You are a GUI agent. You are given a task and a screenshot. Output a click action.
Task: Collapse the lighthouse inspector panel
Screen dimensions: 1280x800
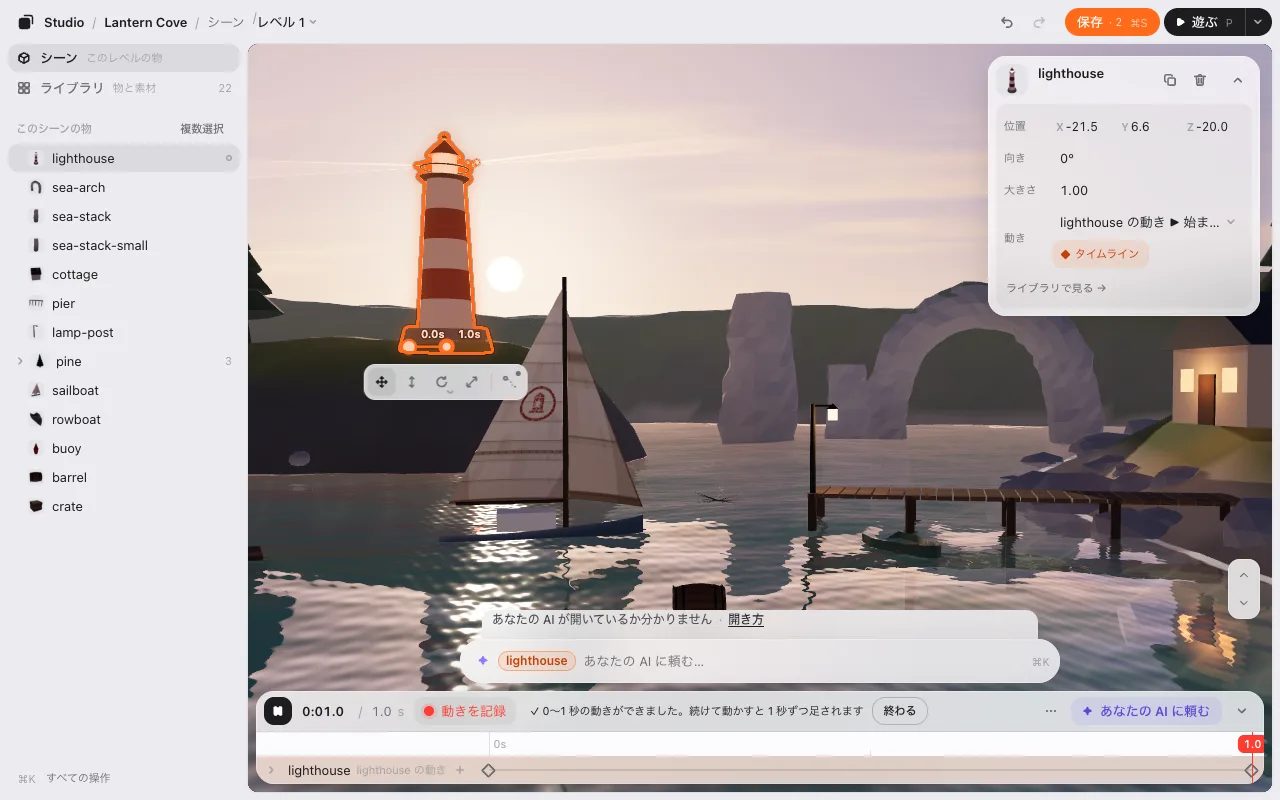[x=1237, y=80]
